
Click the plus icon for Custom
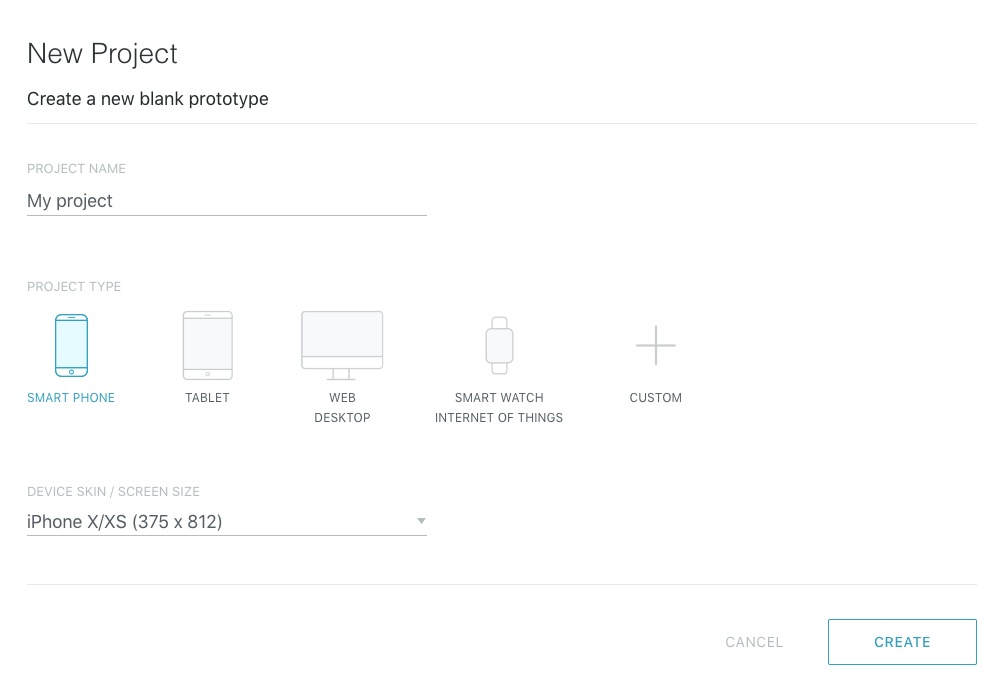tap(655, 345)
